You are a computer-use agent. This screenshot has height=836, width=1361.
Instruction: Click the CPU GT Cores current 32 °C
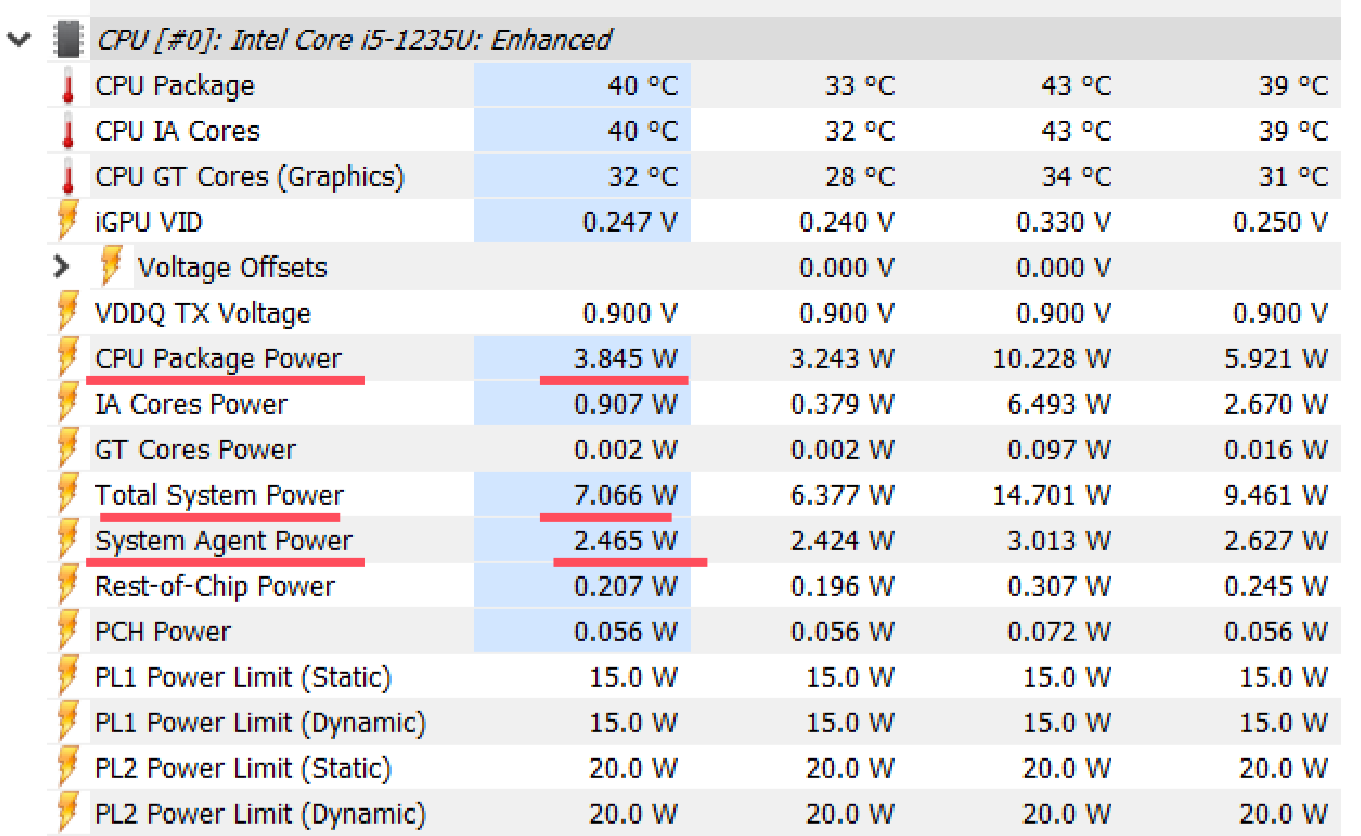point(643,177)
